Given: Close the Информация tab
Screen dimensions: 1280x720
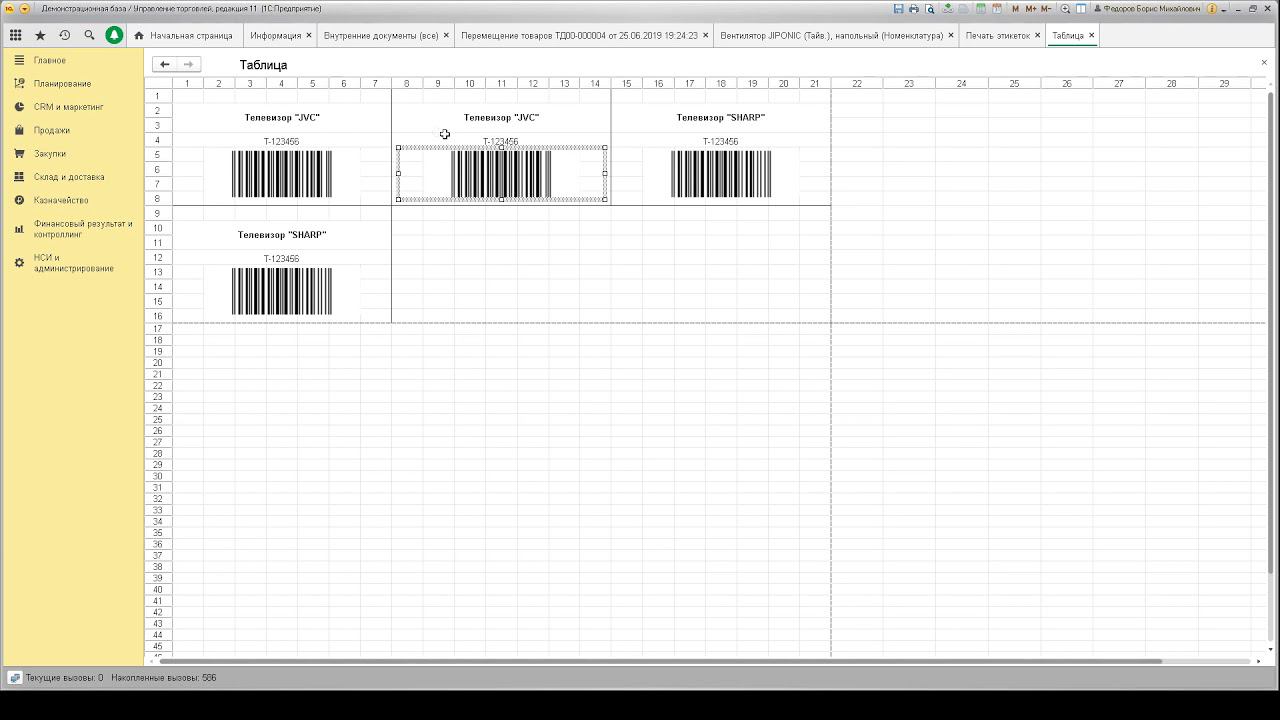Looking at the screenshot, I should click(309, 35).
